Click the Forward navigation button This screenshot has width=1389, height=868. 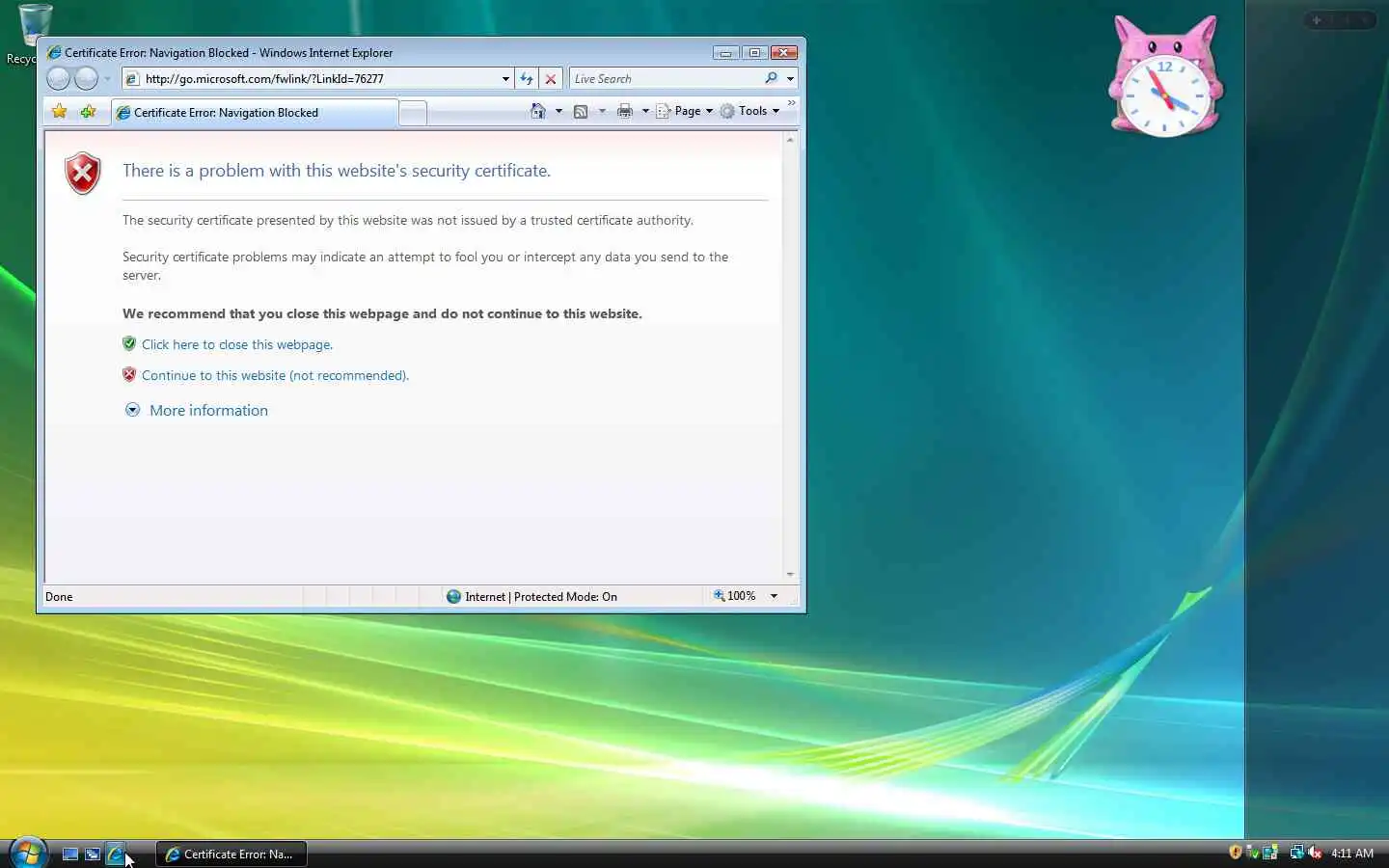(x=87, y=79)
